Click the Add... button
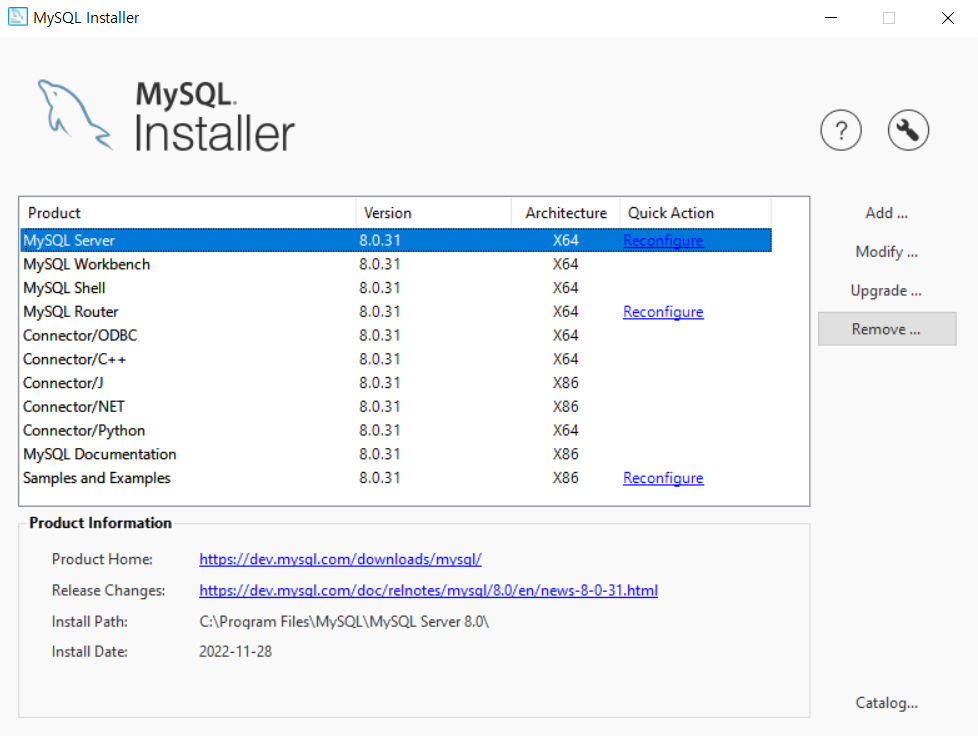Image resolution: width=978 pixels, height=736 pixels. point(886,213)
